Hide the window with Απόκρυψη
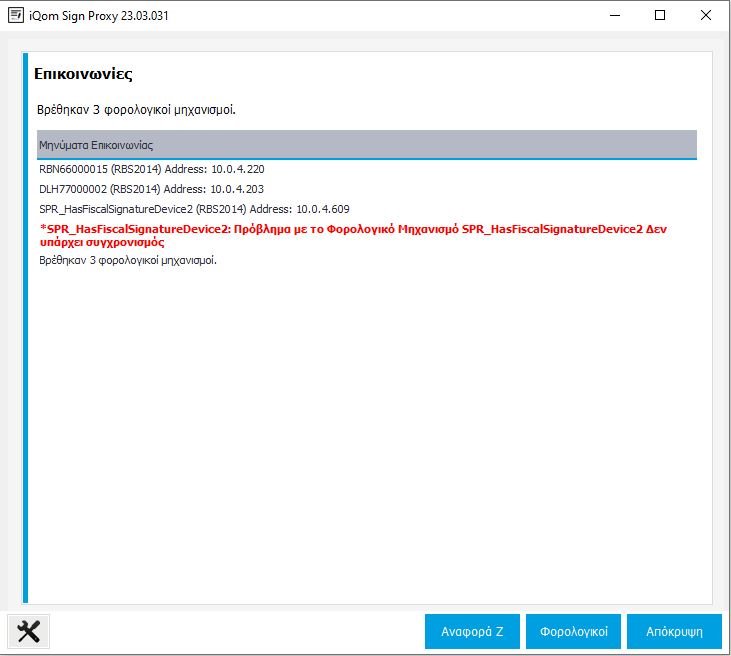Image resolution: width=731 pixels, height=656 pixels. tap(674, 632)
